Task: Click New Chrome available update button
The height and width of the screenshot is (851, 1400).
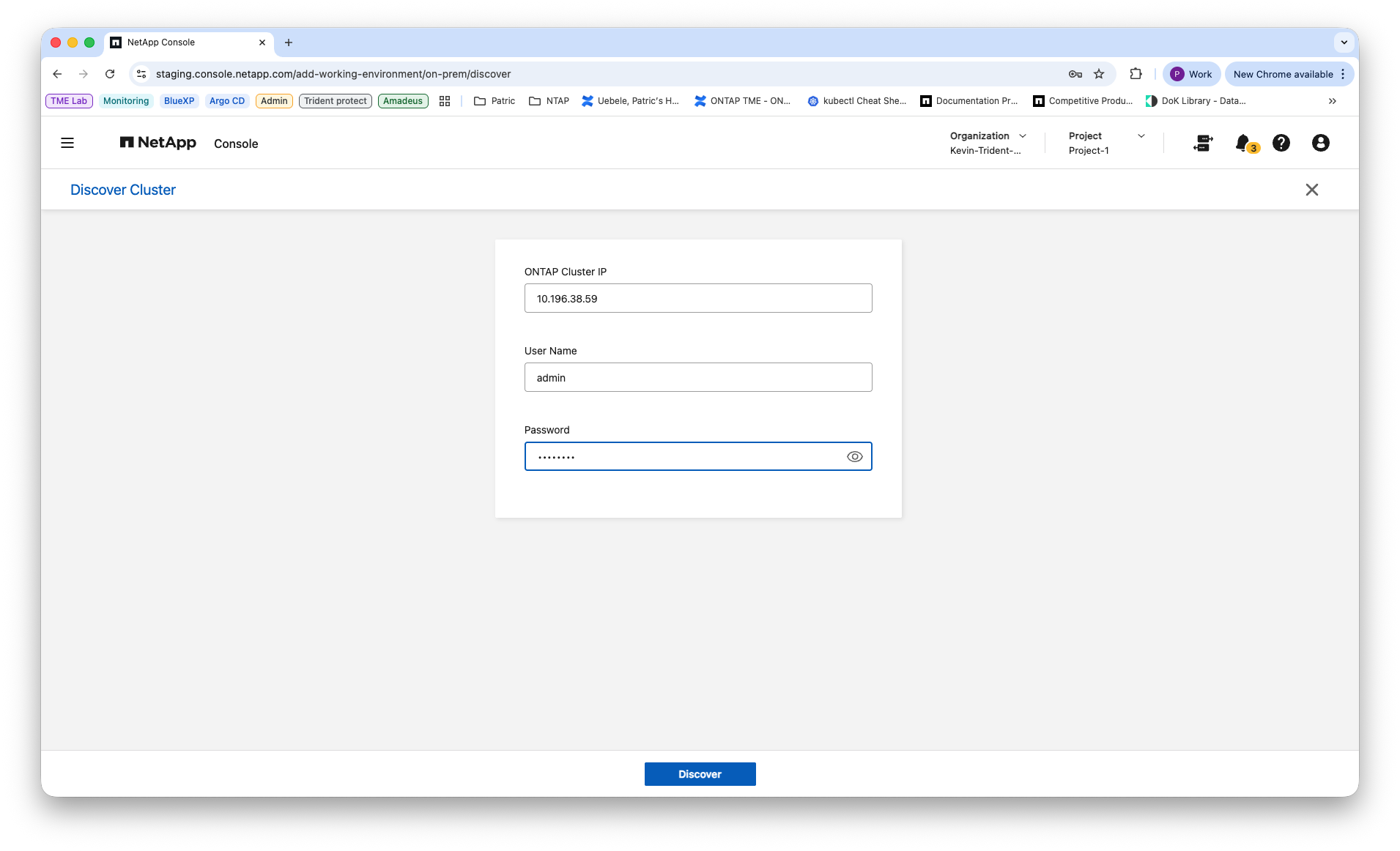Action: click(1289, 74)
